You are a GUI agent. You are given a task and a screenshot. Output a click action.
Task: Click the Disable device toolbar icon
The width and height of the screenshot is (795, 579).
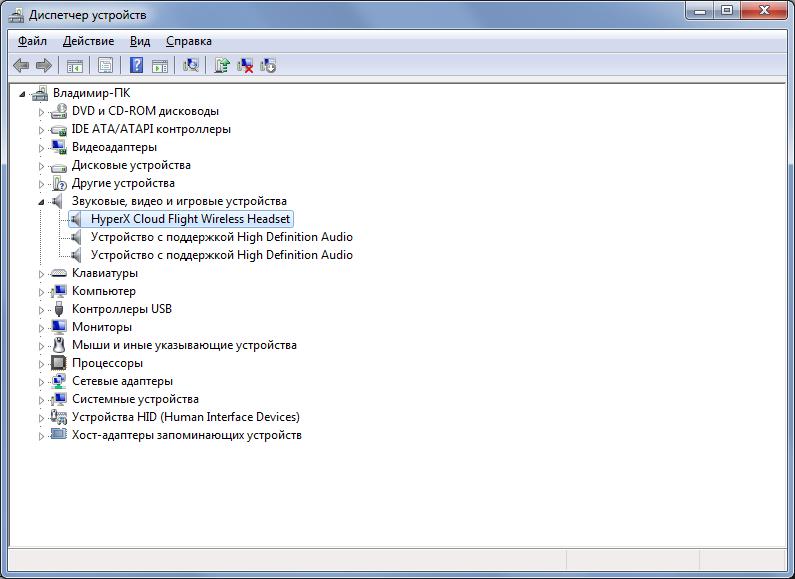click(268, 65)
